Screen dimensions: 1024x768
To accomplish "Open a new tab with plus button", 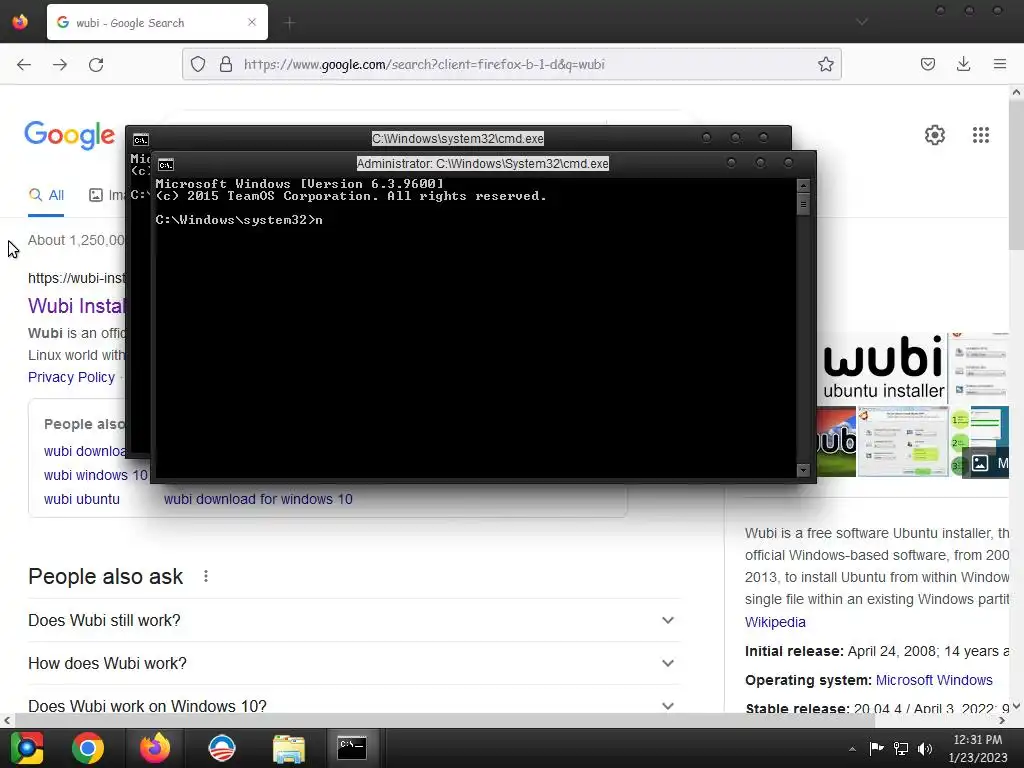I will [x=290, y=23].
